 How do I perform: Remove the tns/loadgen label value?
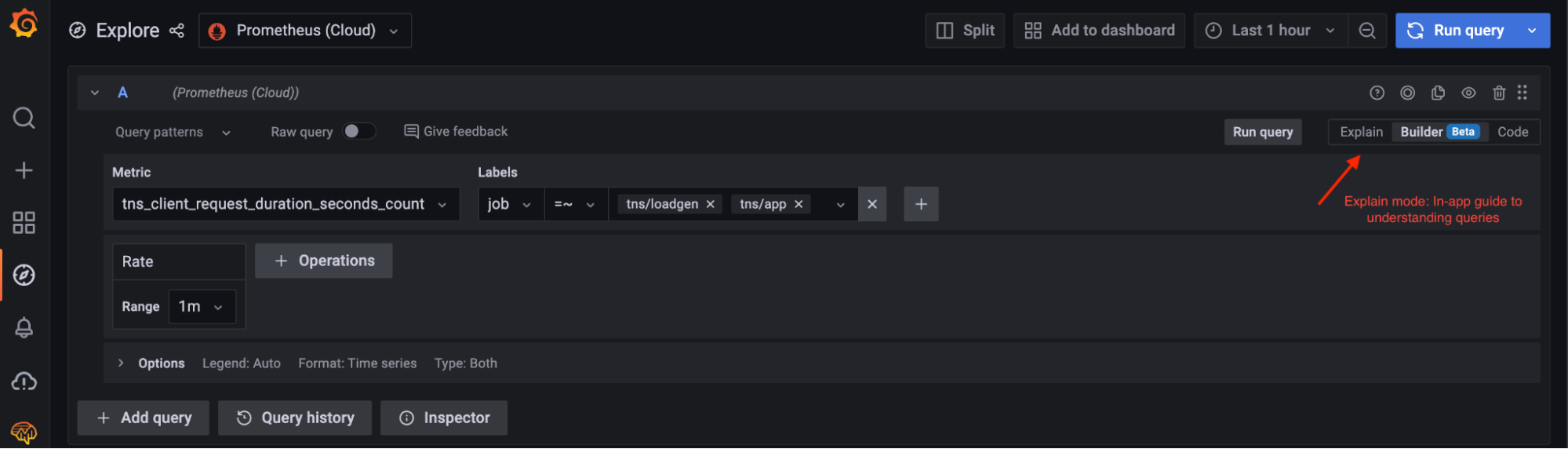(x=711, y=204)
